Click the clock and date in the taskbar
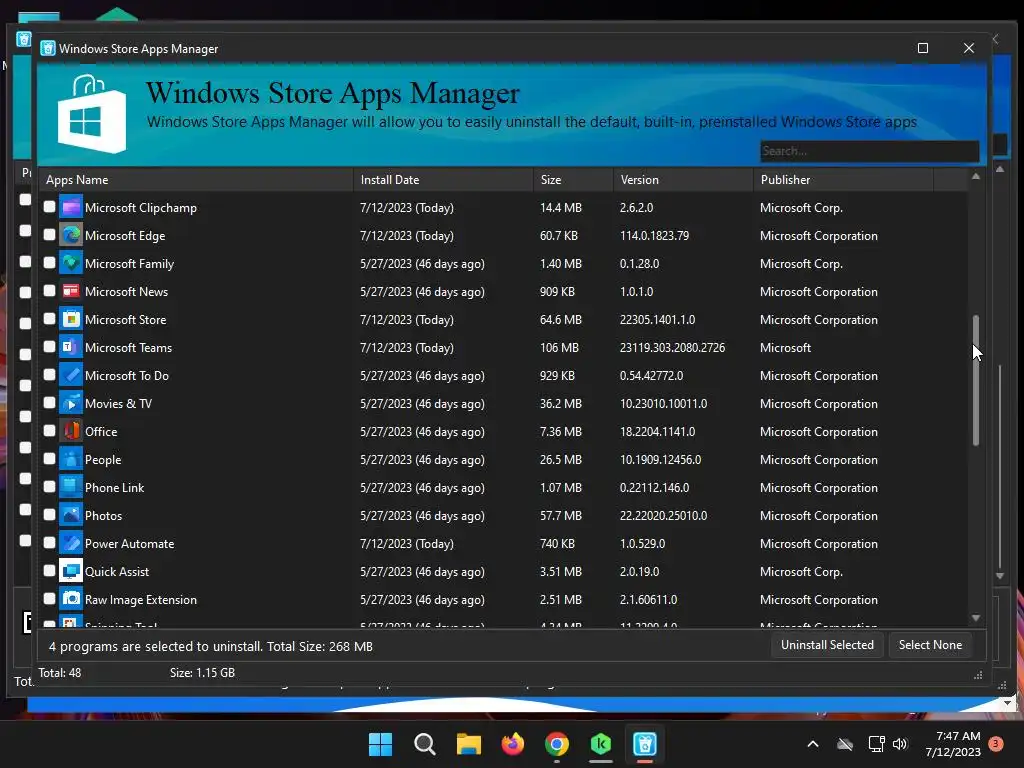 tap(953, 744)
